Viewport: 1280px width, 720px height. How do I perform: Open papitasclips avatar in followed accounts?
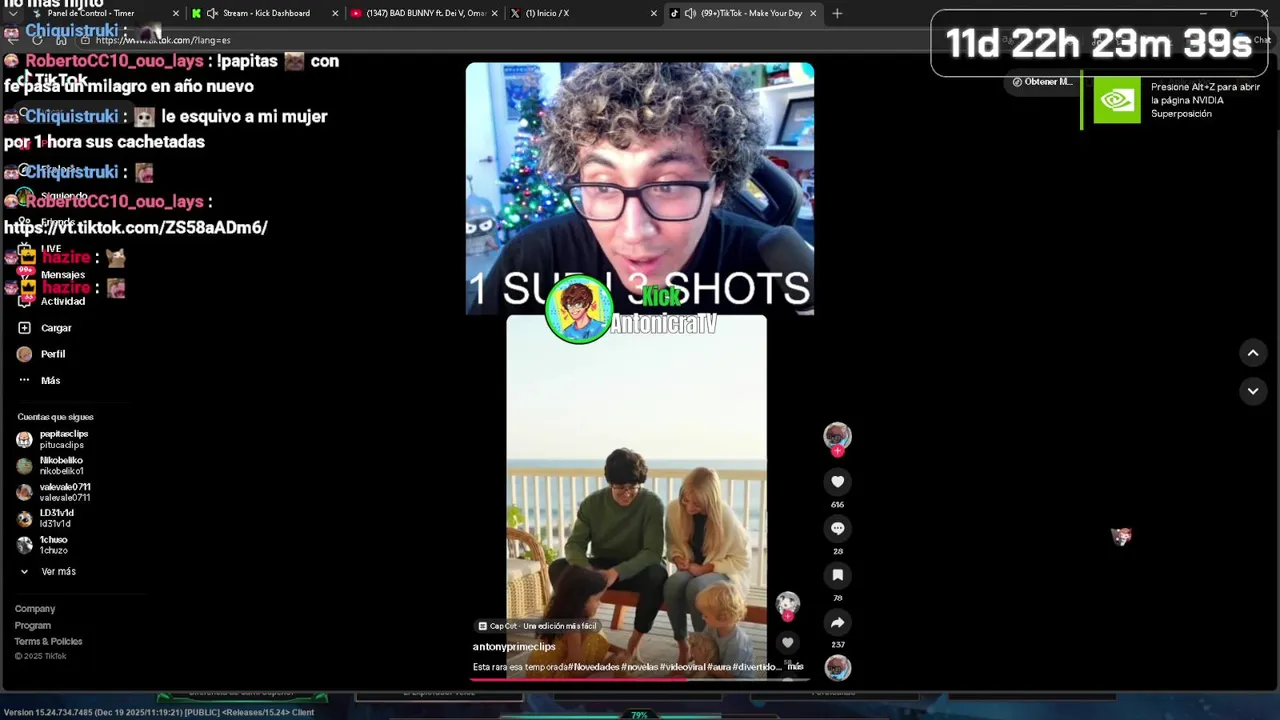pos(24,439)
